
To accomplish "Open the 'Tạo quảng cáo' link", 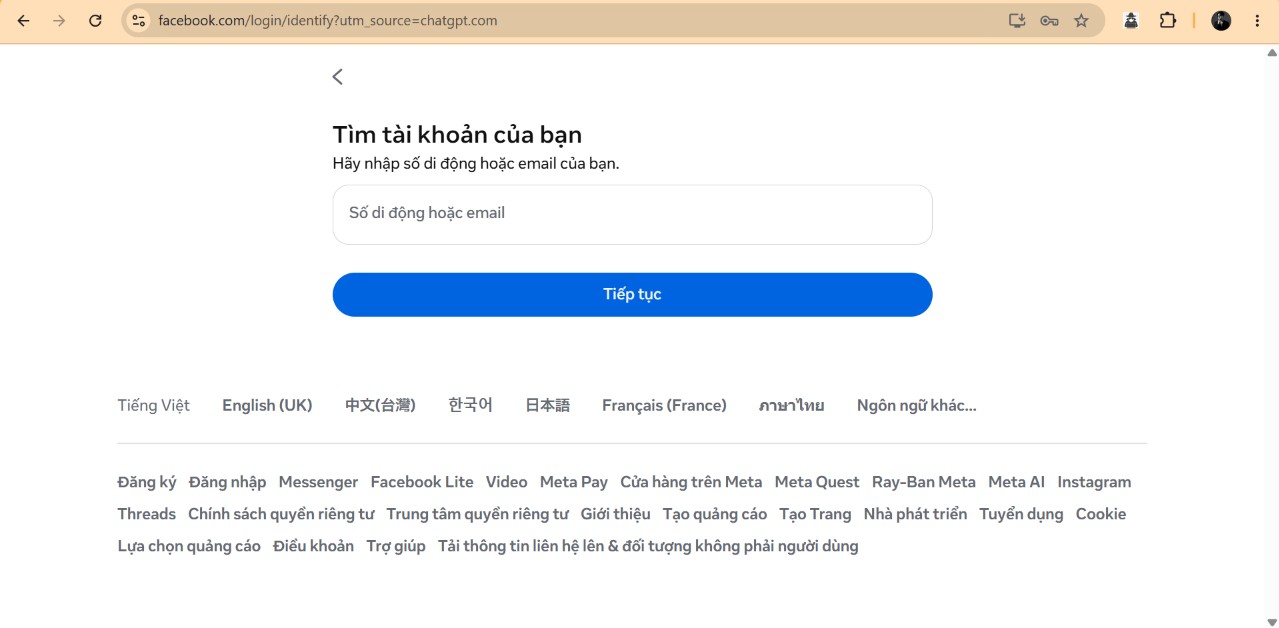I will coord(715,514).
